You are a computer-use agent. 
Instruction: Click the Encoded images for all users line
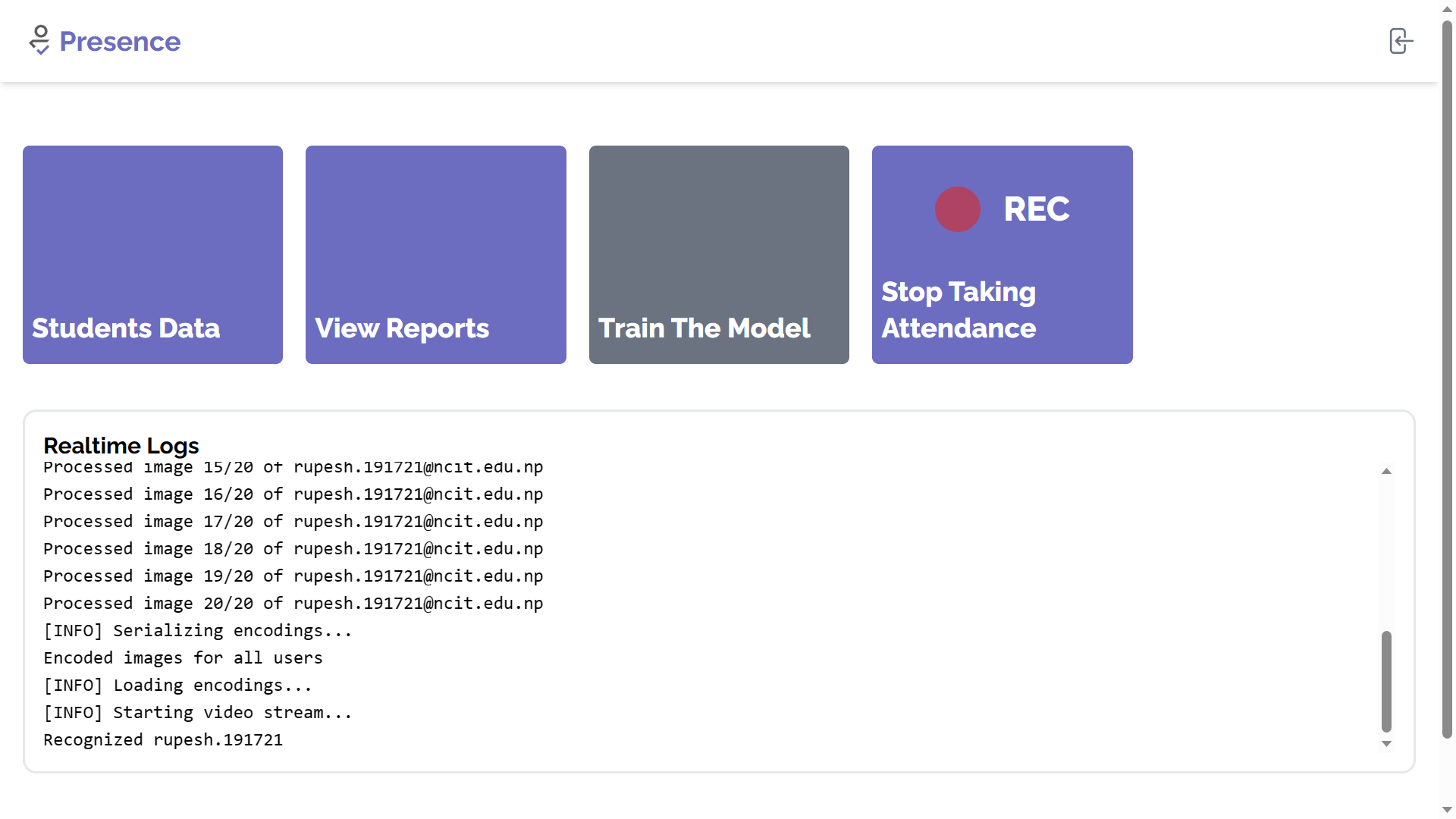[183, 658]
